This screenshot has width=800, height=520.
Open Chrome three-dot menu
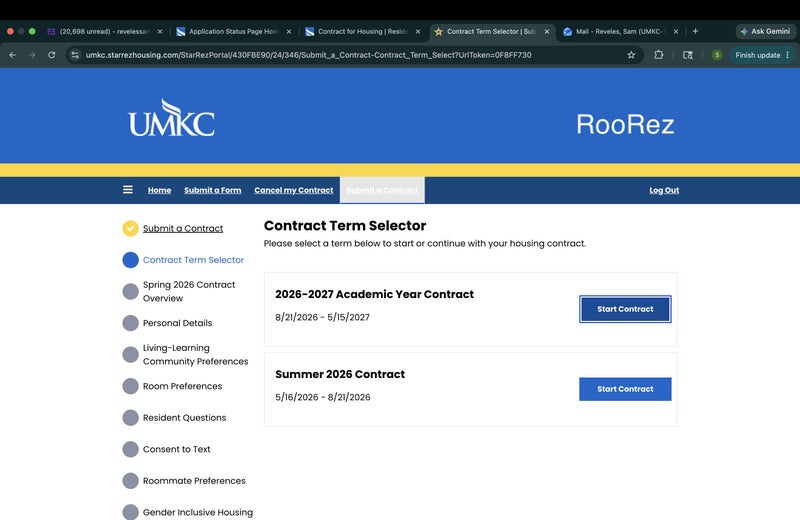pos(788,55)
